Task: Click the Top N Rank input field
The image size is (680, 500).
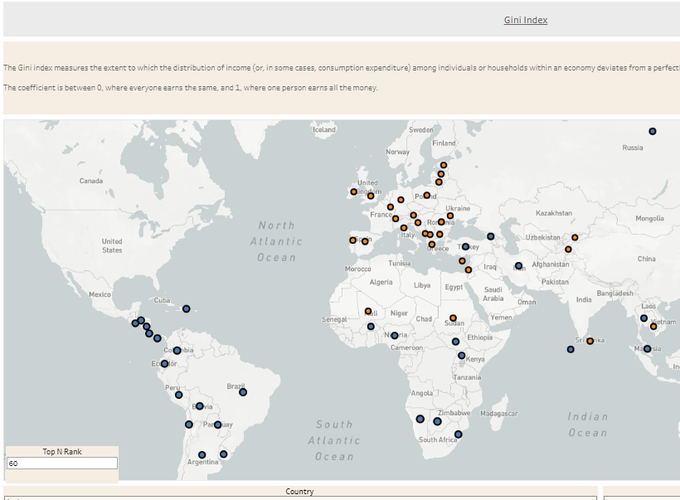Action: tap(61, 463)
